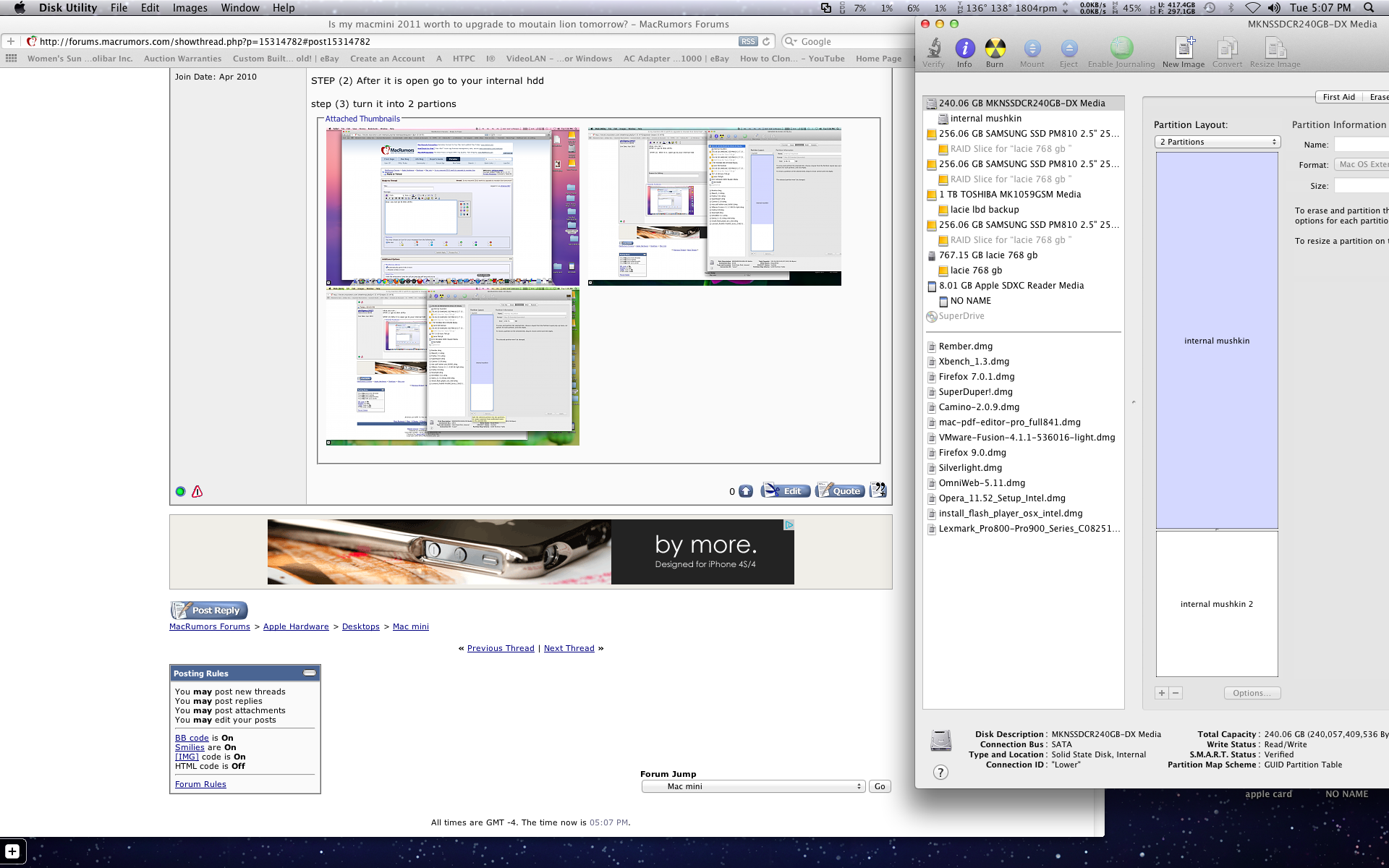1389x868 pixels.
Task: Click the New Image toolbar icon
Action: tap(1184, 52)
